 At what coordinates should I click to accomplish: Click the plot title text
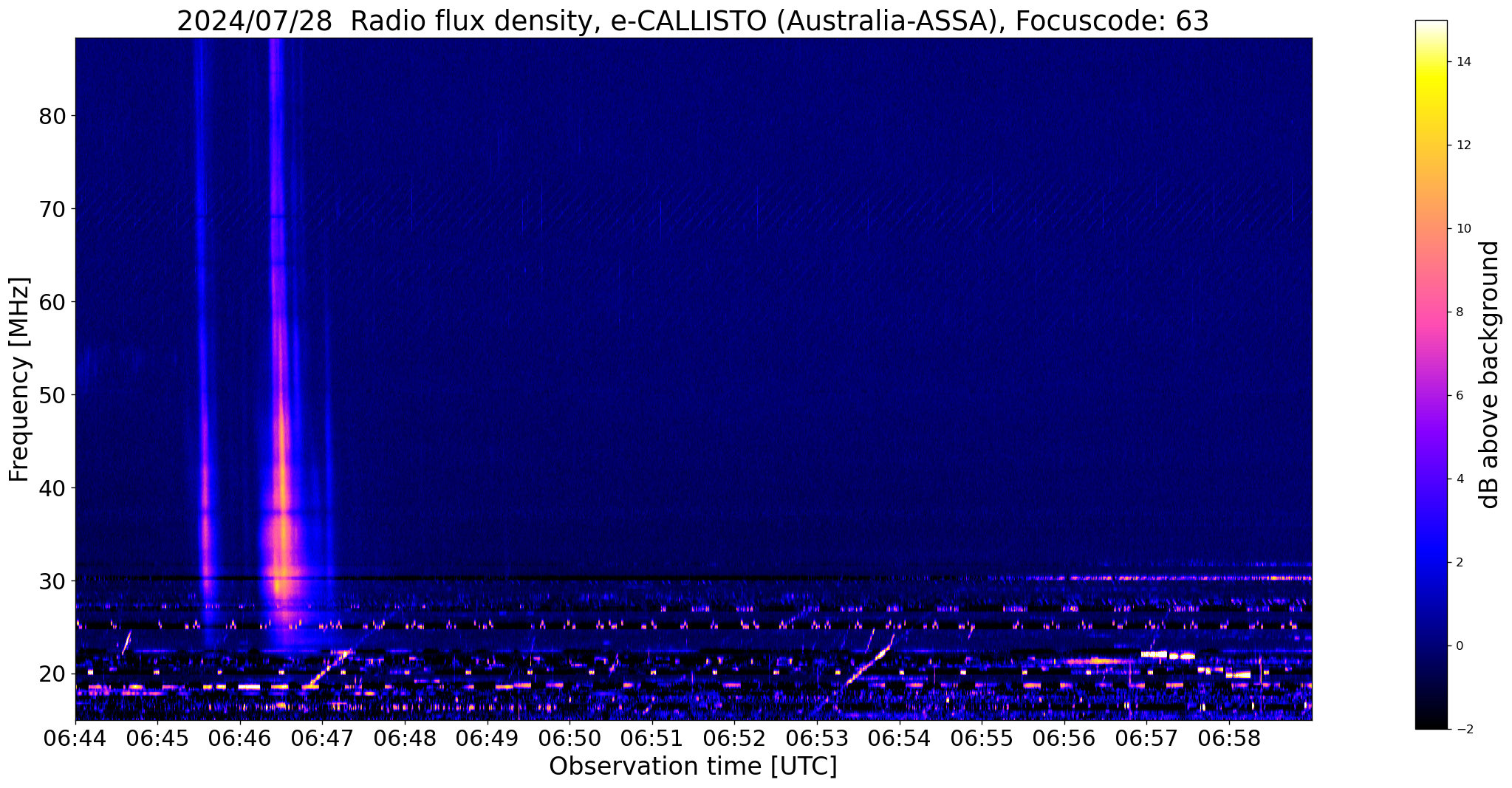[693, 21]
